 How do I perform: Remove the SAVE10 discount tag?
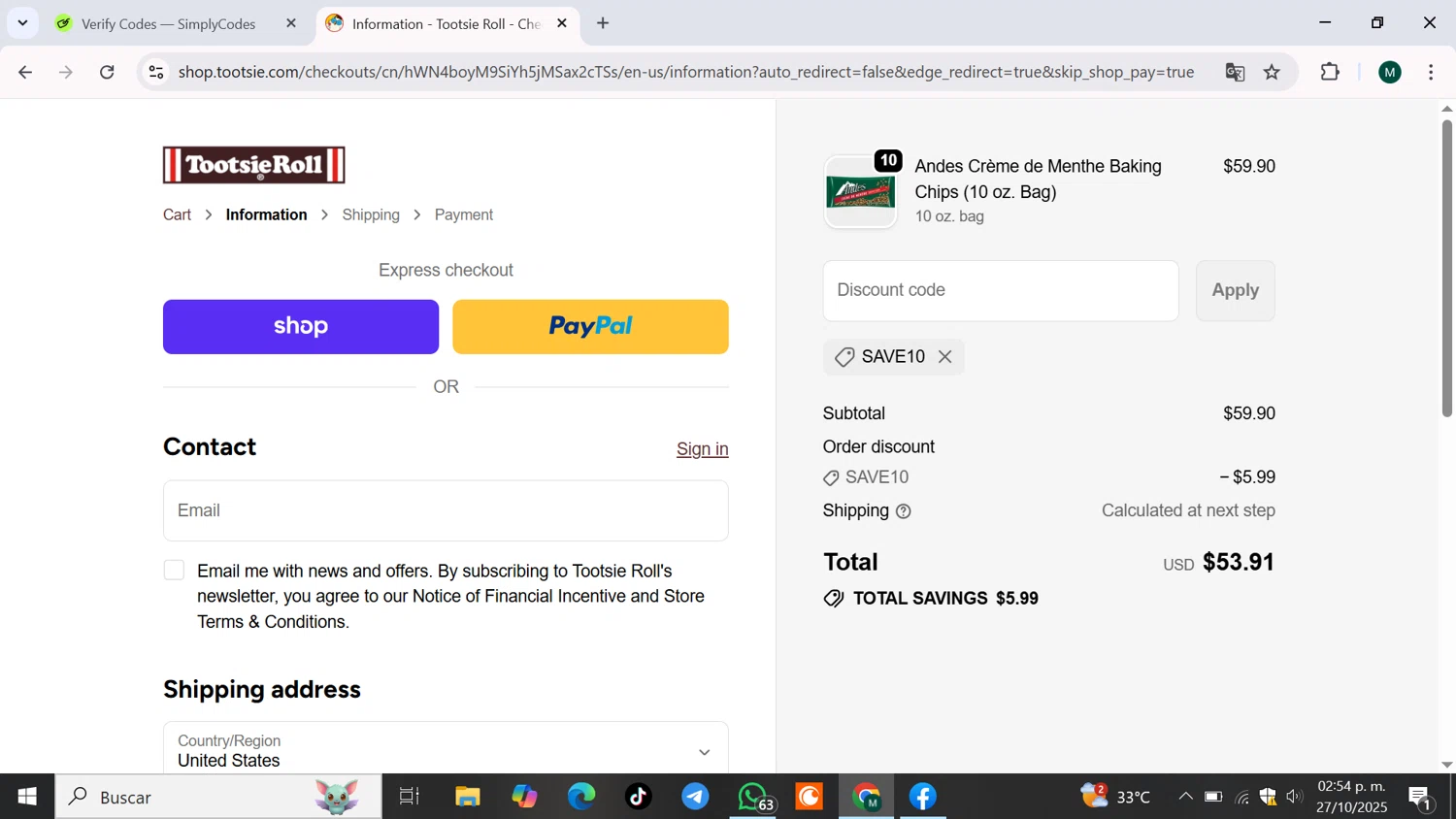(x=944, y=357)
